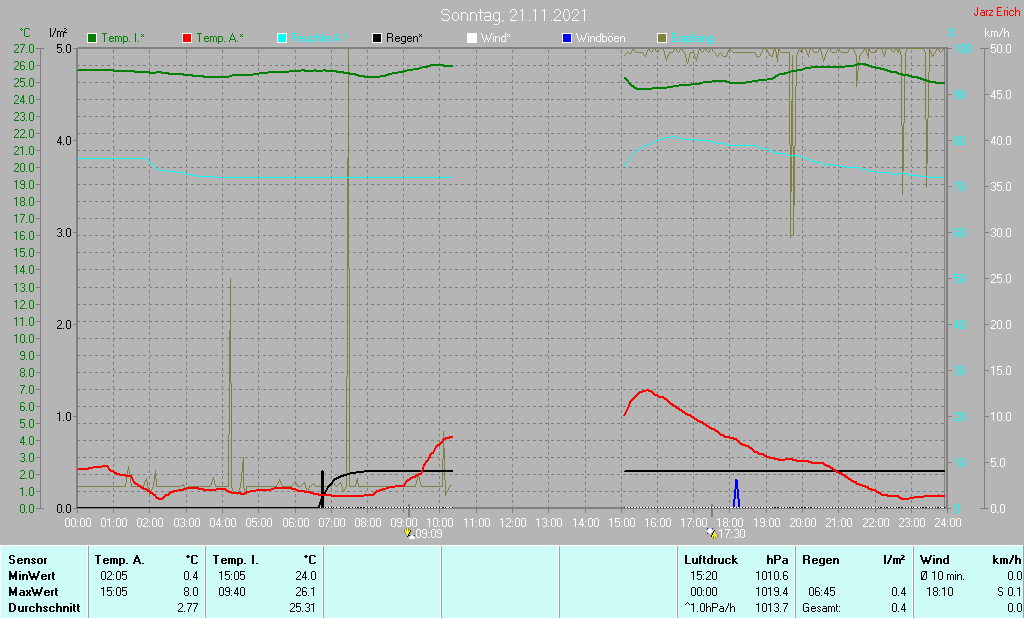Image resolution: width=1024 pixels, height=618 pixels.
Task: Select the Temp. A.* legend label
Action: (x=220, y=38)
